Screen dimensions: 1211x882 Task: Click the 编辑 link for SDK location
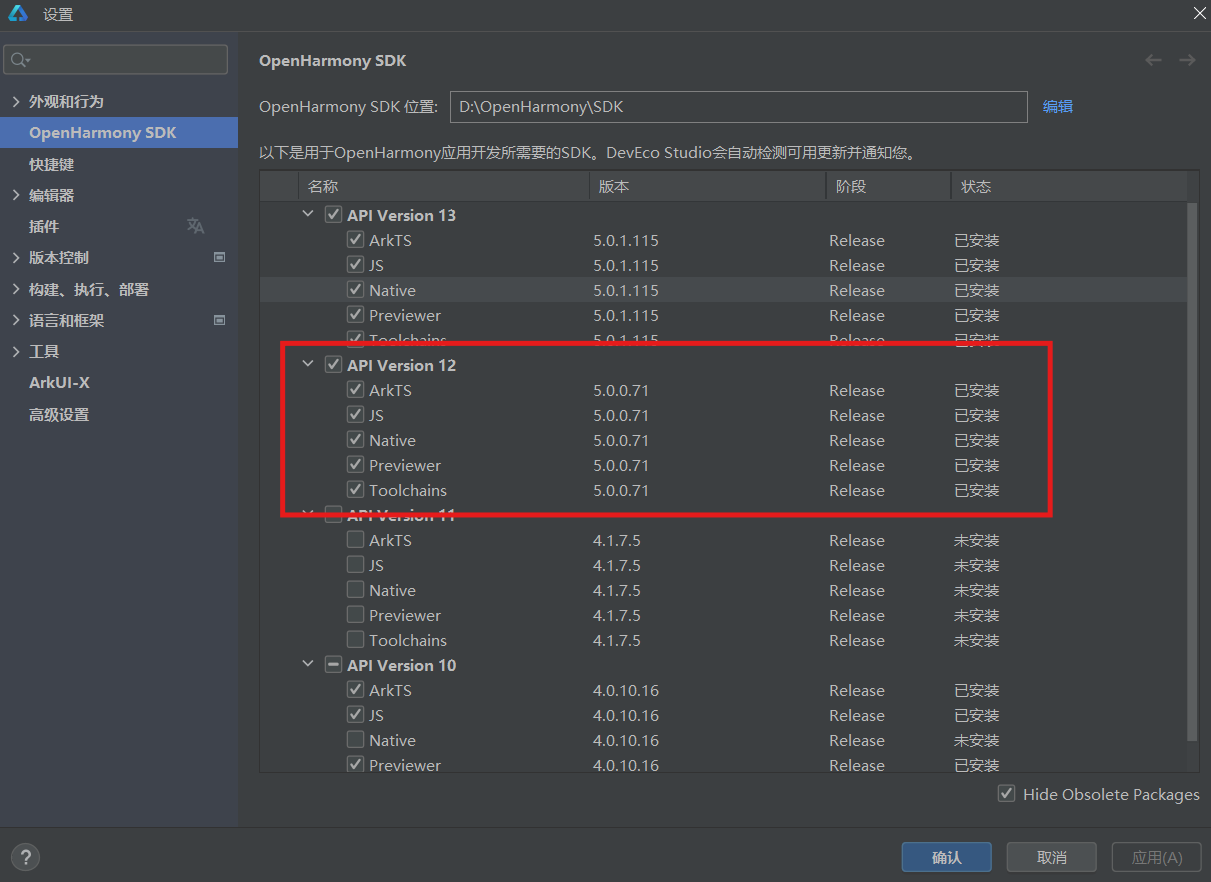pyautogui.click(x=1057, y=106)
